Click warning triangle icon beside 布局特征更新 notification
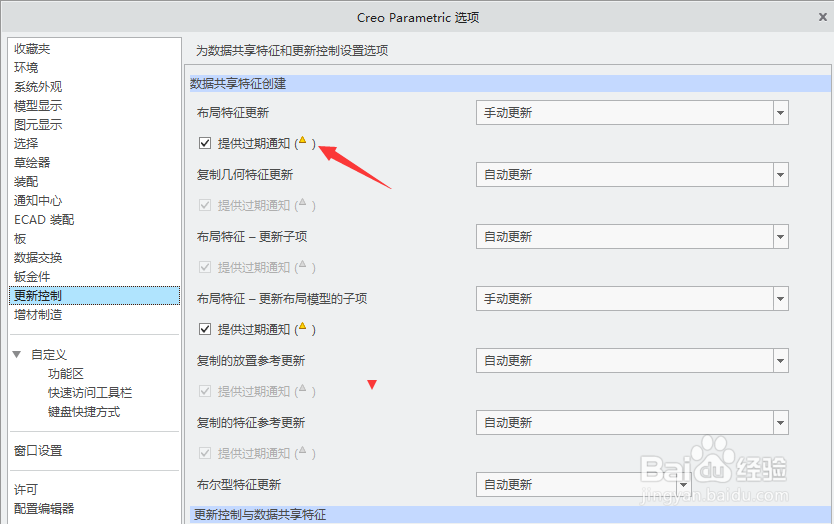The width and height of the screenshot is (834, 524). pos(302,141)
